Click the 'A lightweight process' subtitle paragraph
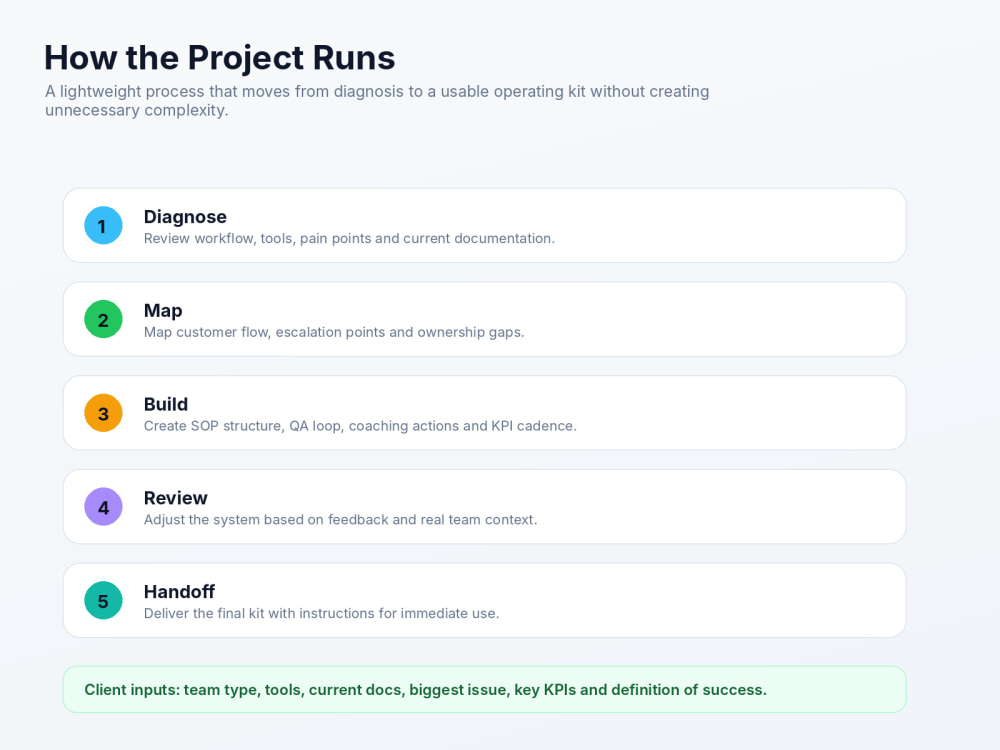 pos(377,101)
